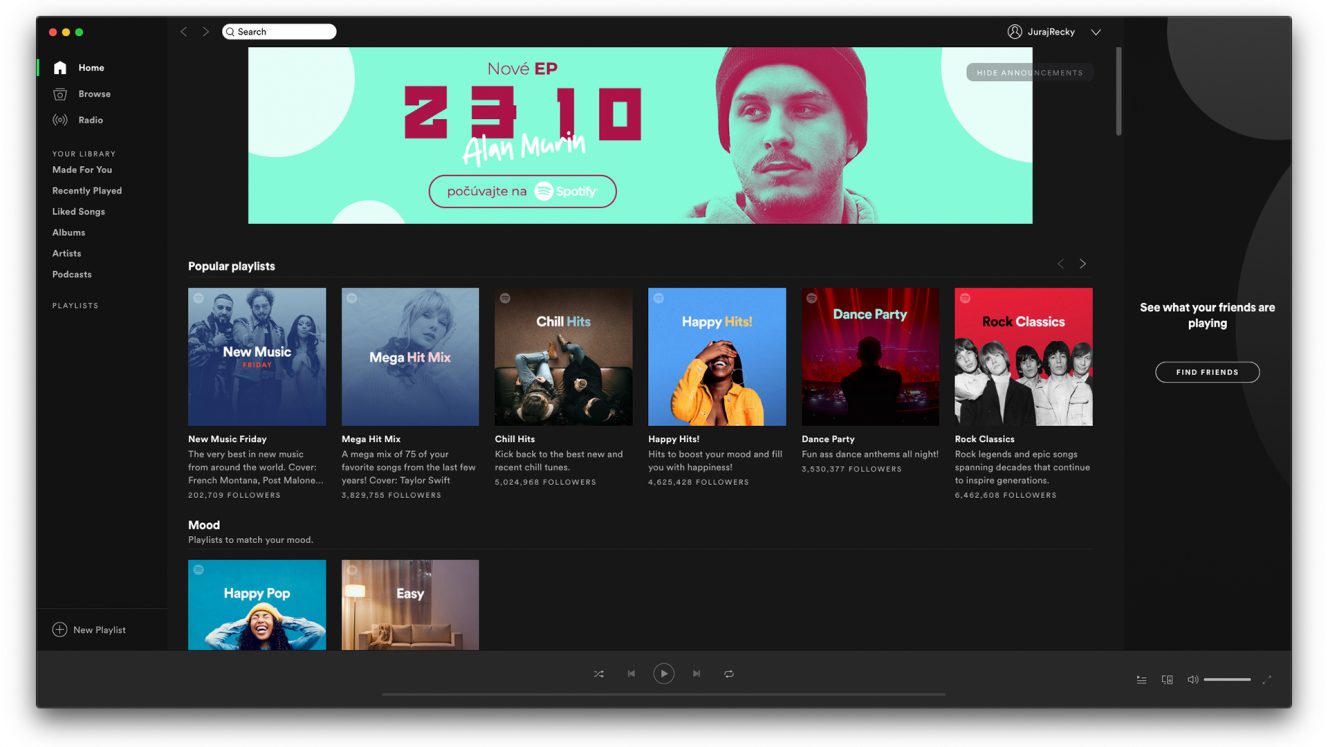Open Artists in library

coord(67,254)
